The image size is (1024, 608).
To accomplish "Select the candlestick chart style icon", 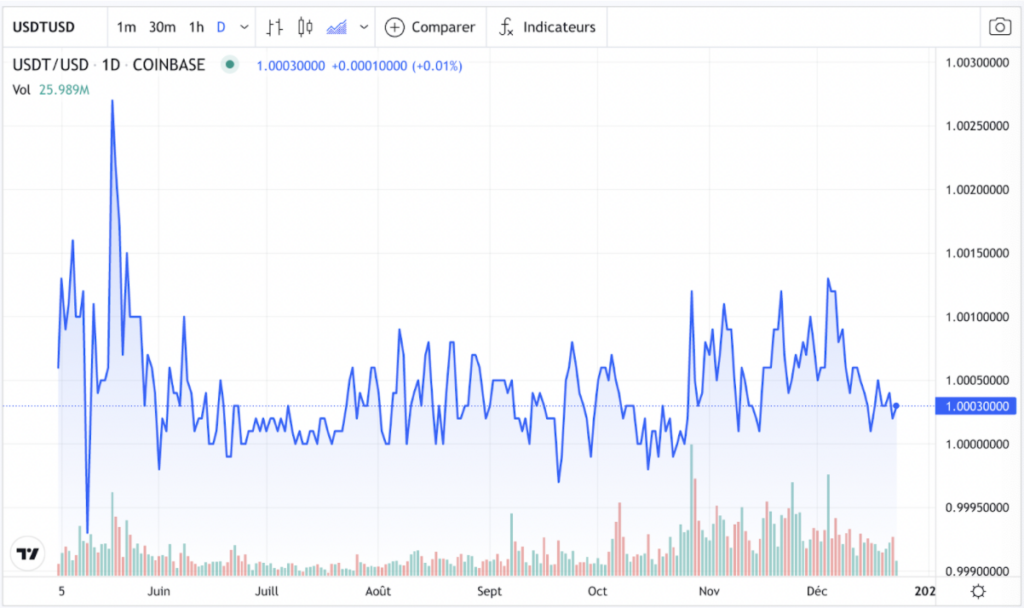I will 306,27.
